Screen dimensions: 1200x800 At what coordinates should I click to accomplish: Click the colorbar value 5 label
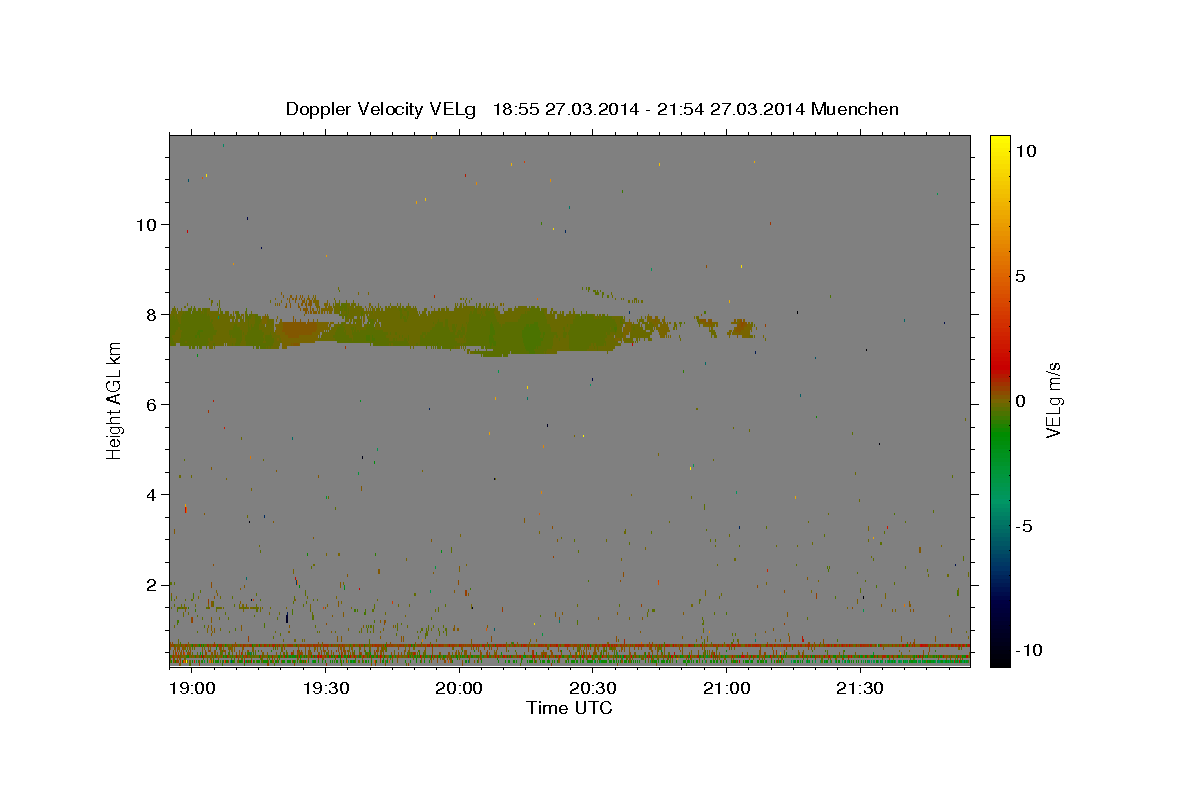pyautogui.click(x=1021, y=276)
